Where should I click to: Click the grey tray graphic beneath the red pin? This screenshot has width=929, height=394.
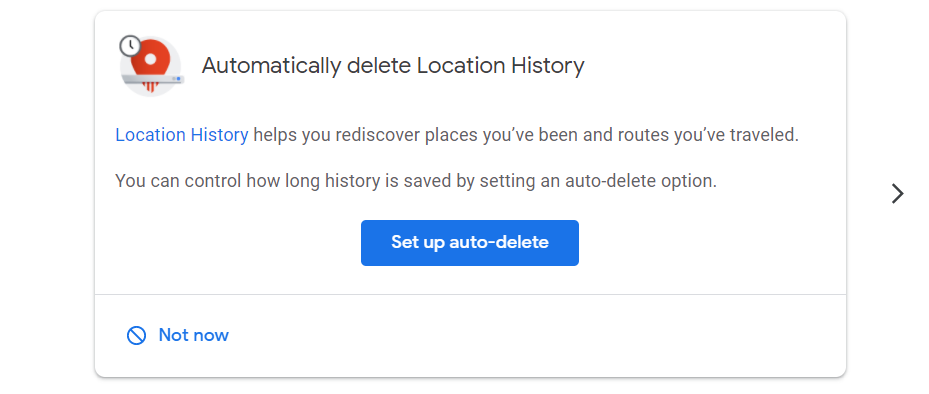click(152, 79)
